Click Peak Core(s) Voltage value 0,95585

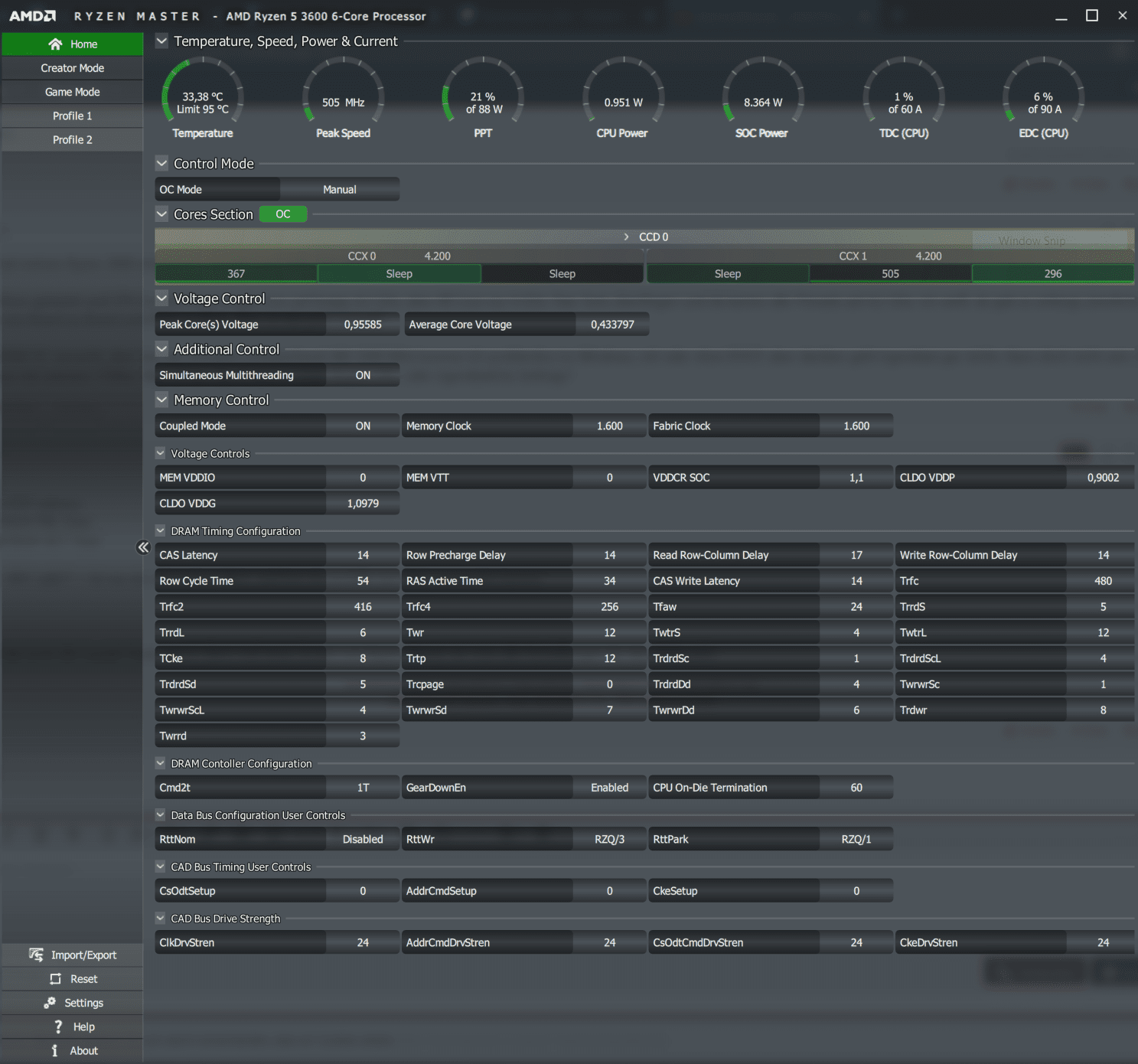tap(363, 325)
